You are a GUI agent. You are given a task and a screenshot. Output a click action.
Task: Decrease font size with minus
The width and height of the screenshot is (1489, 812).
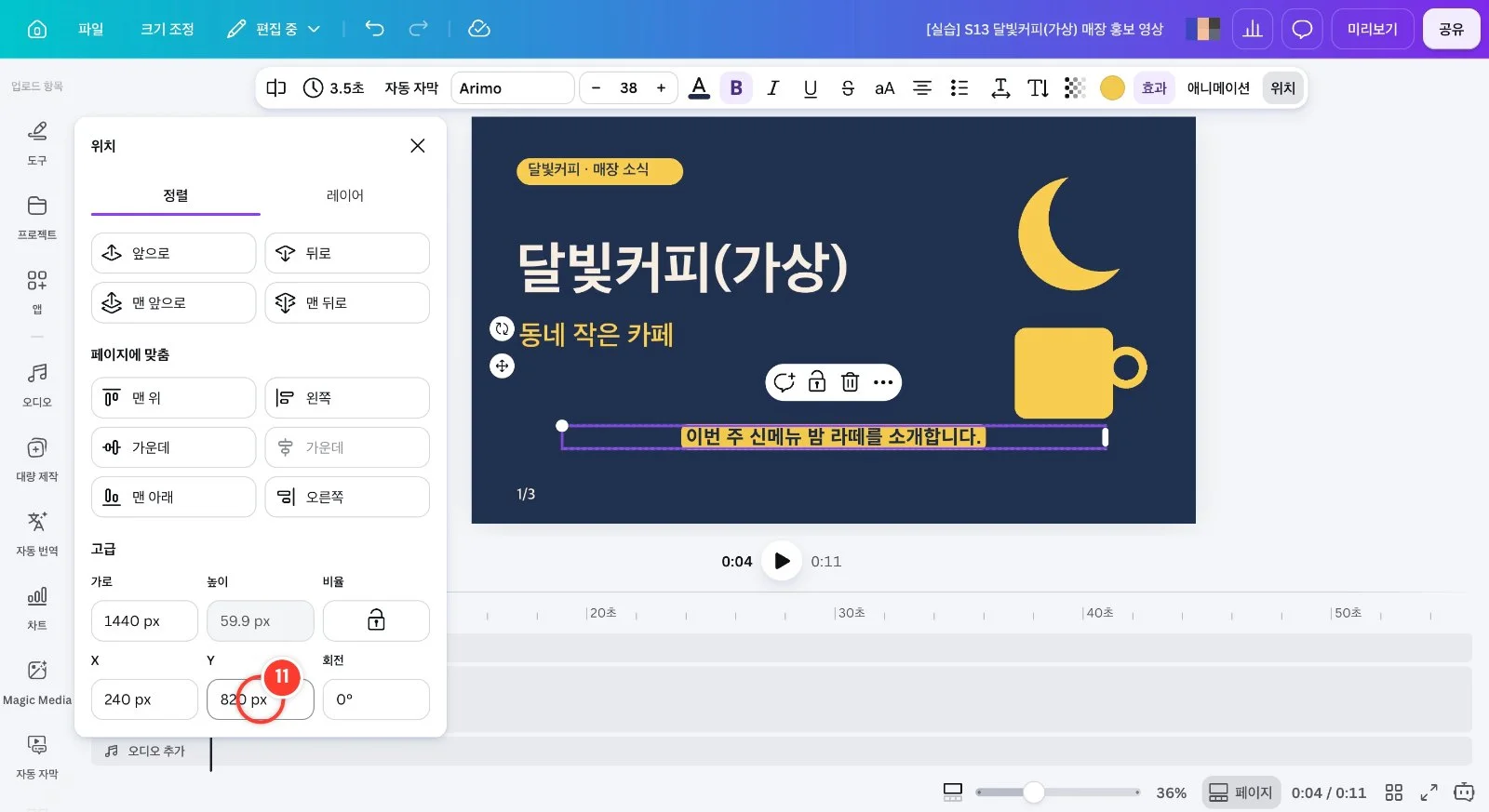(596, 88)
